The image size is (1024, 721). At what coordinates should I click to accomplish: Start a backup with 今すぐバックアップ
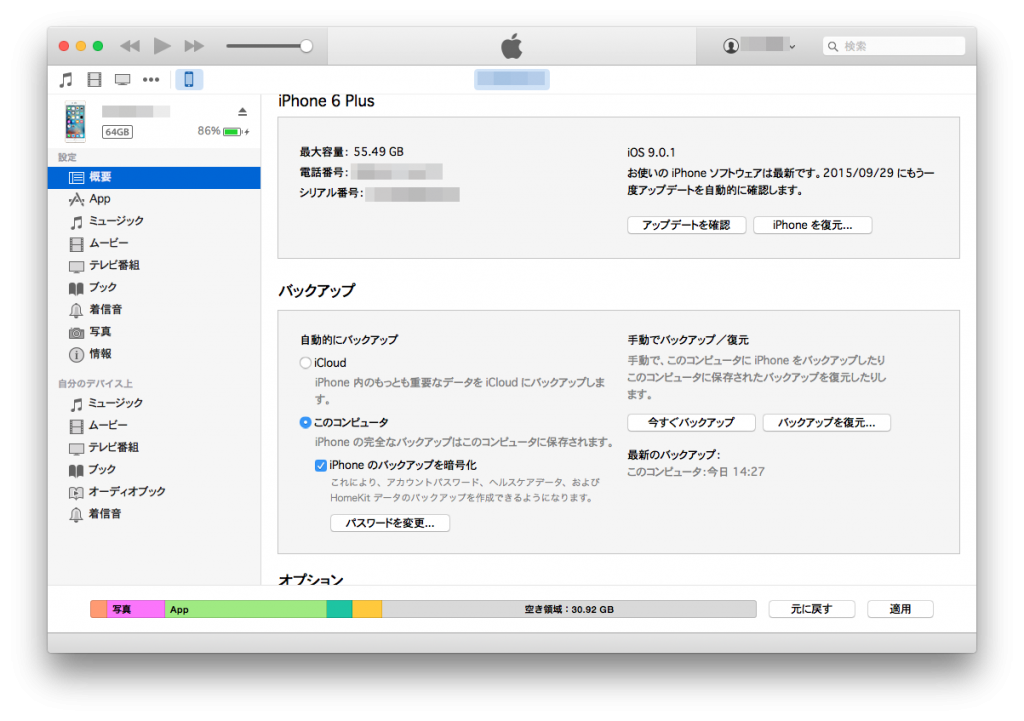pyautogui.click(x=692, y=422)
